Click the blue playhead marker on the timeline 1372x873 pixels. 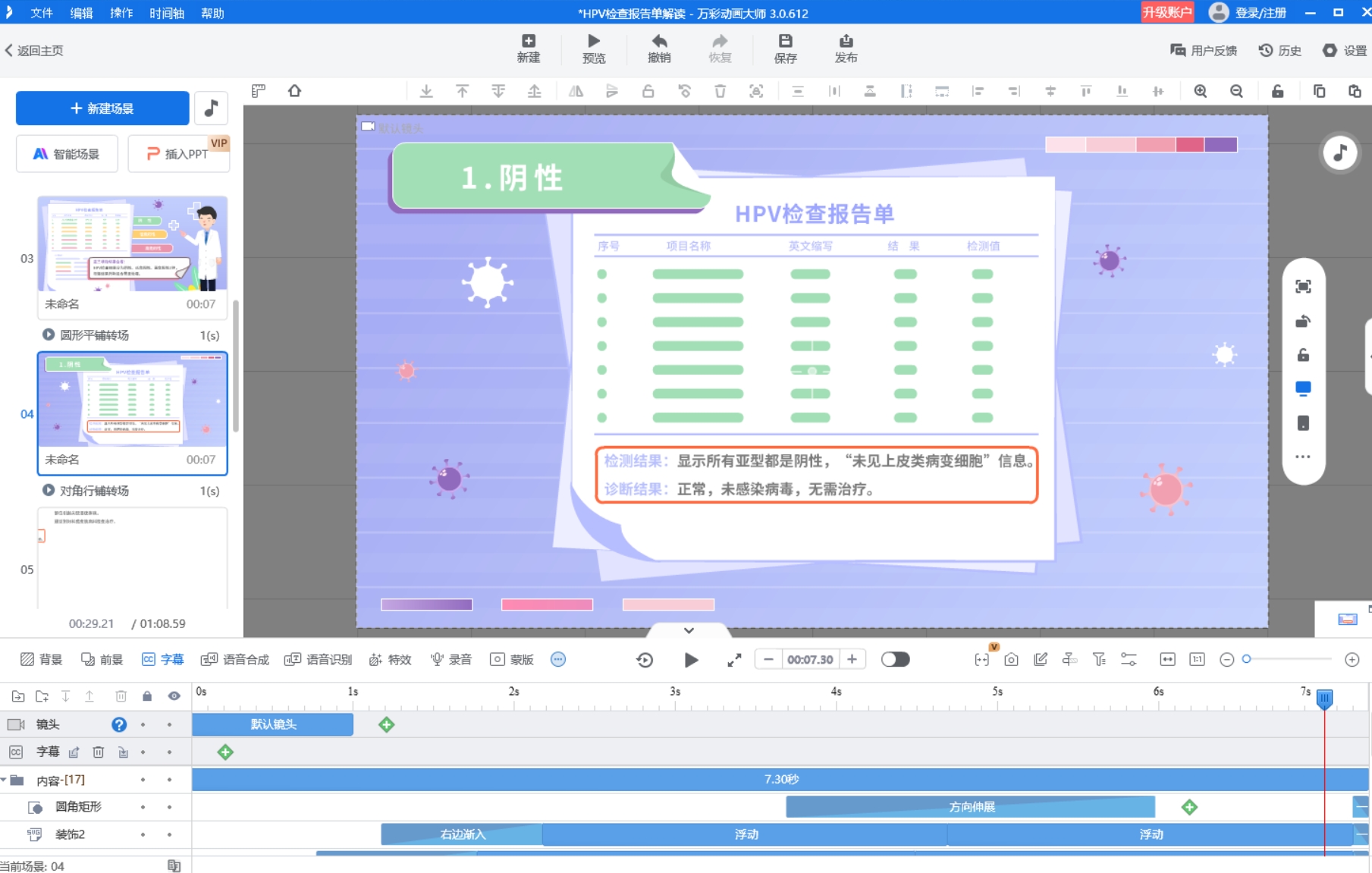pos(1324,699)
